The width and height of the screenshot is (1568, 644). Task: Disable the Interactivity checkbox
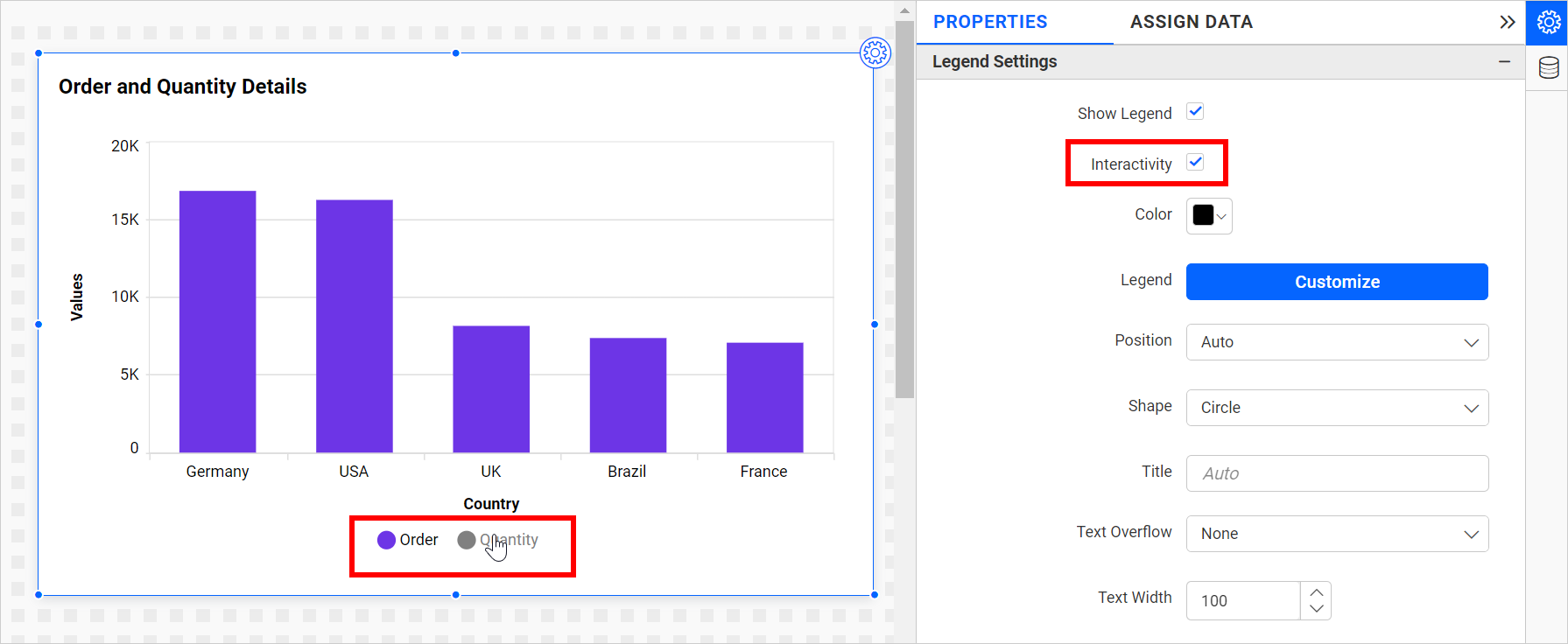(x=1195, y=163)
